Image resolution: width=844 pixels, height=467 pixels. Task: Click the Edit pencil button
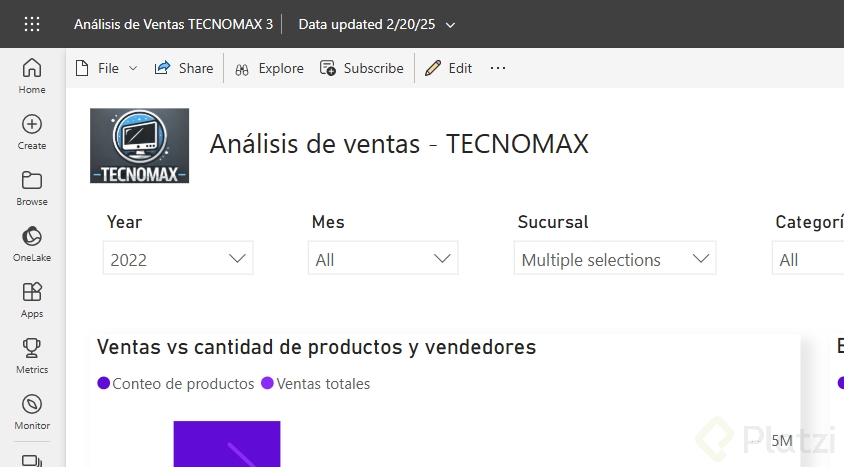448,68
